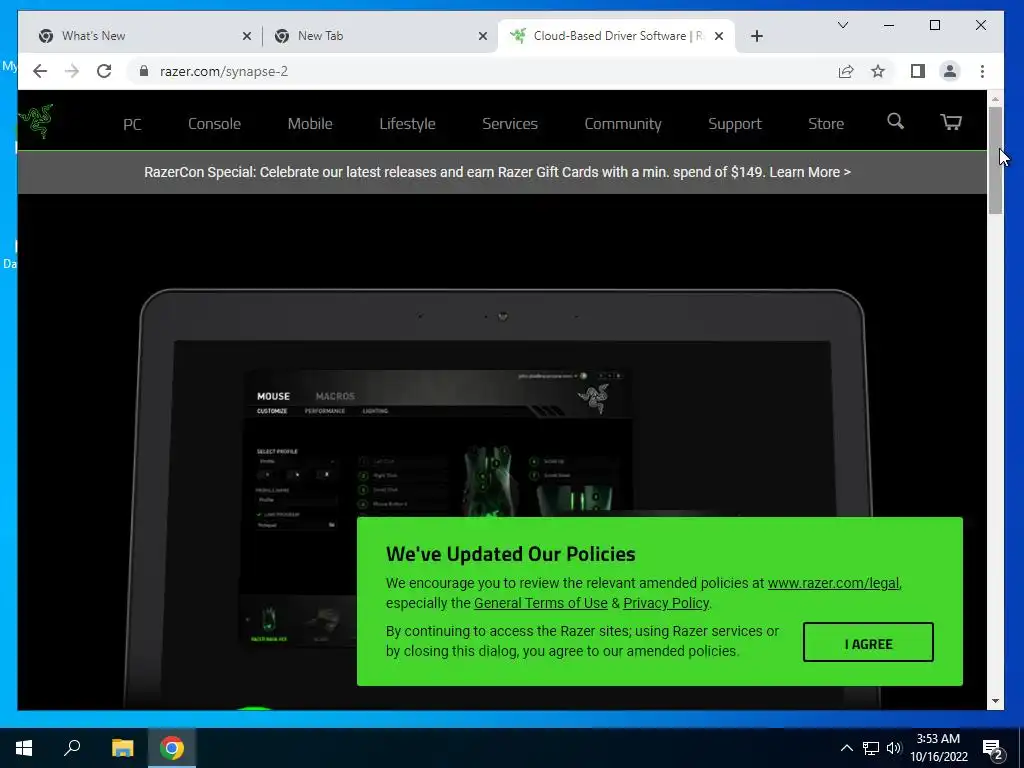The image size is (1024, 768).
Task: Click the page vertical scrollbar thumb
Action: (995, 160)
